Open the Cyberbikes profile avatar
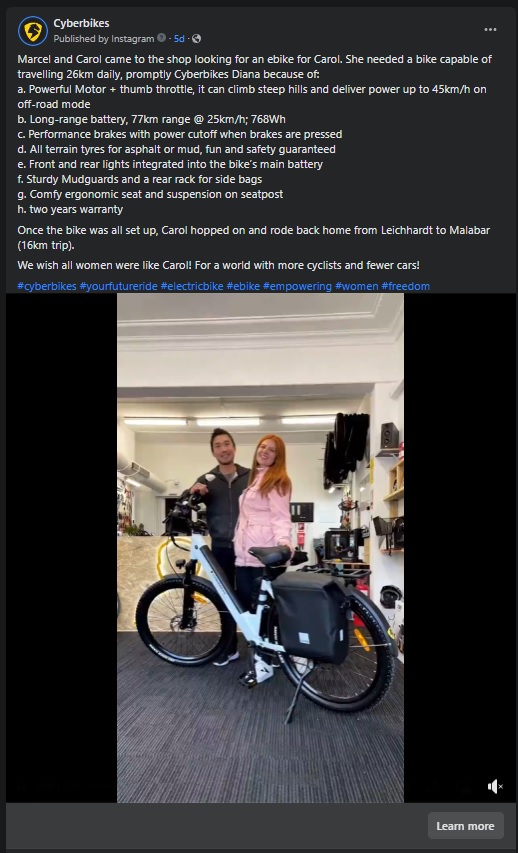The height and width of the screenshot is (853, 518). click(x=33, y=31)
